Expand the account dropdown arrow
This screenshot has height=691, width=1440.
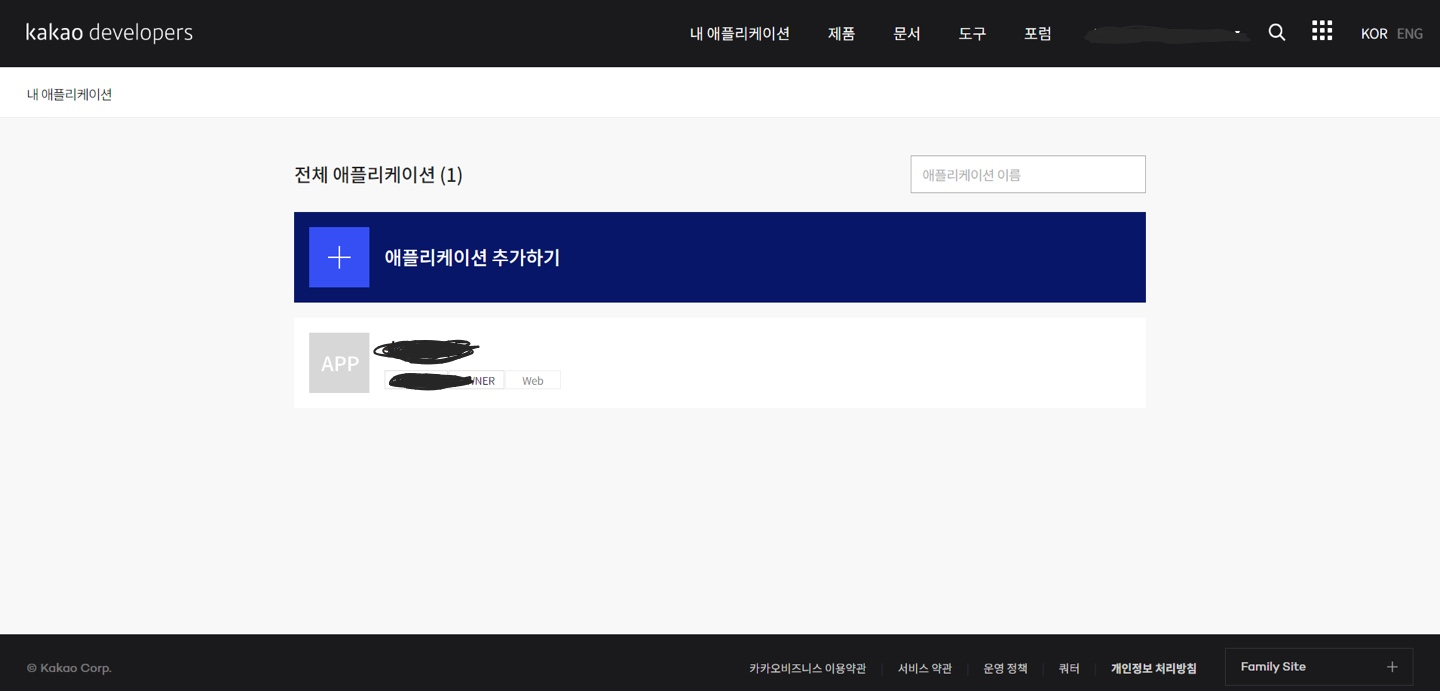(x=1237, y=33)
